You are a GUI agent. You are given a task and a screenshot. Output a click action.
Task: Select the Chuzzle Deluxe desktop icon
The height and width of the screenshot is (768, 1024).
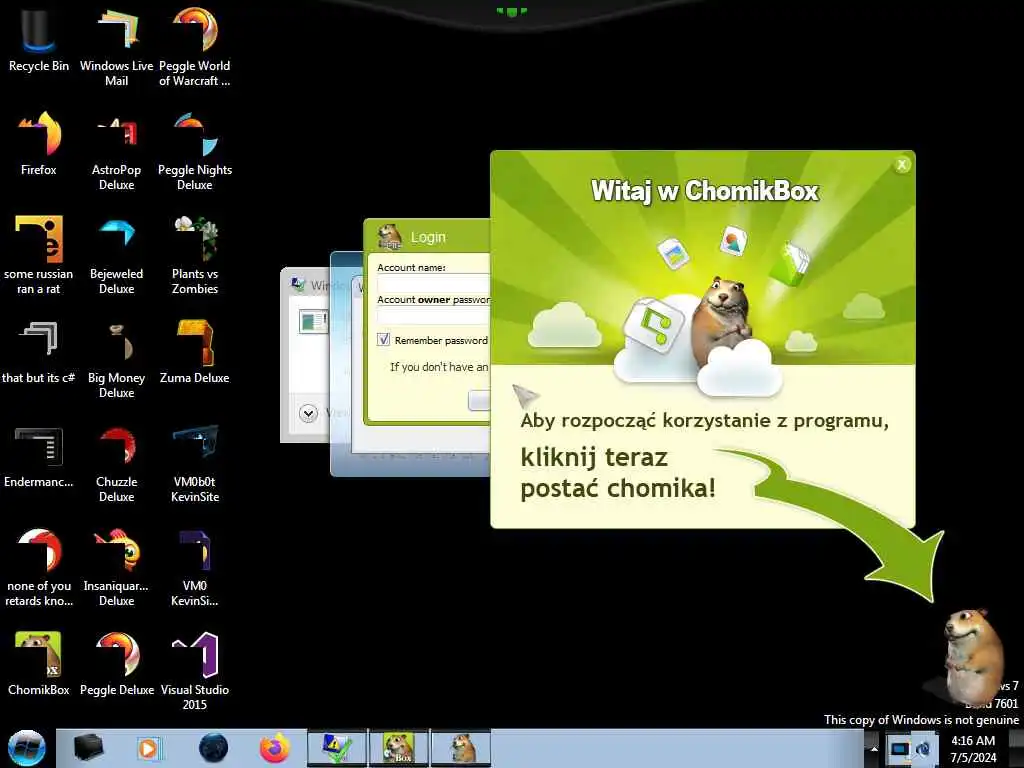point(116,464)
